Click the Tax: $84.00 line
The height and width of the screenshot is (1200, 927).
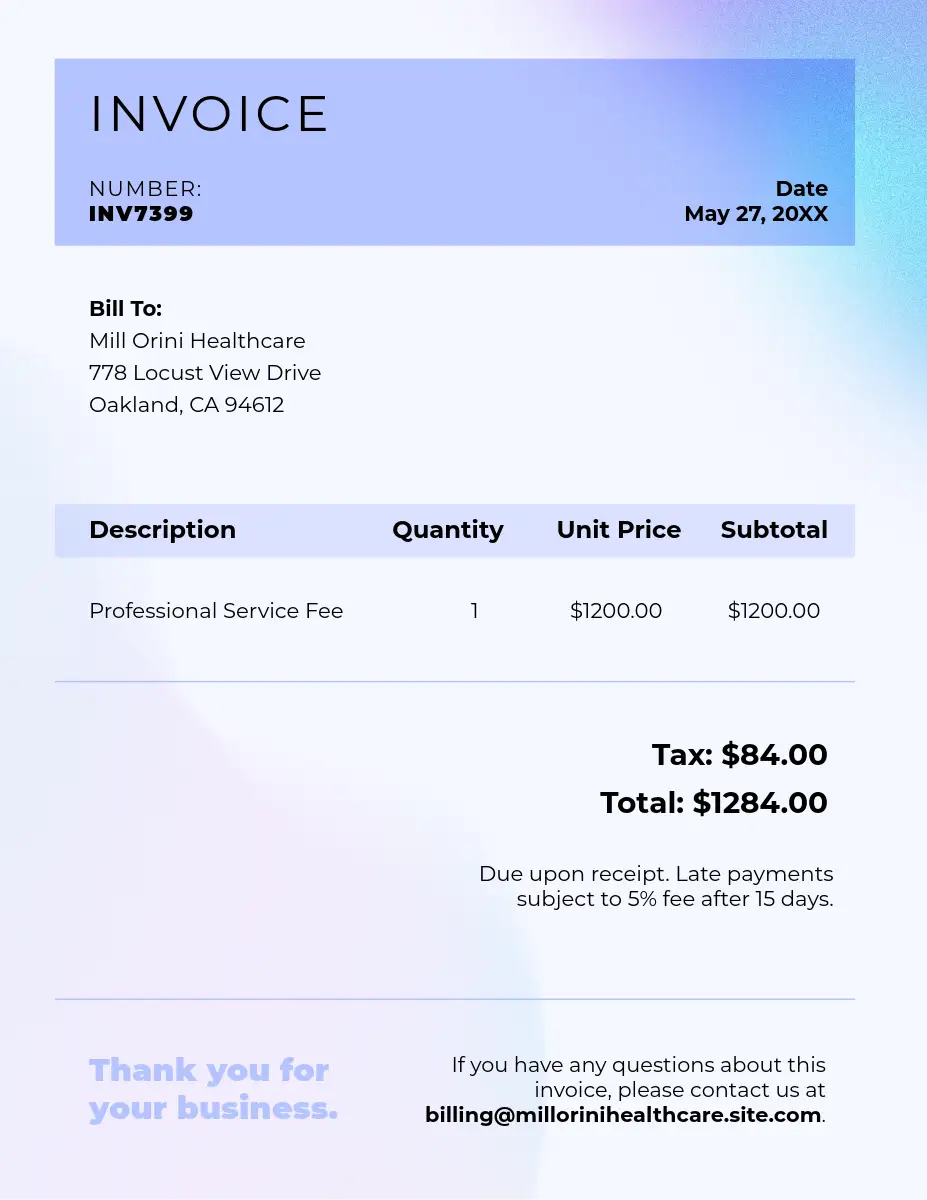(x=739, y=755)
